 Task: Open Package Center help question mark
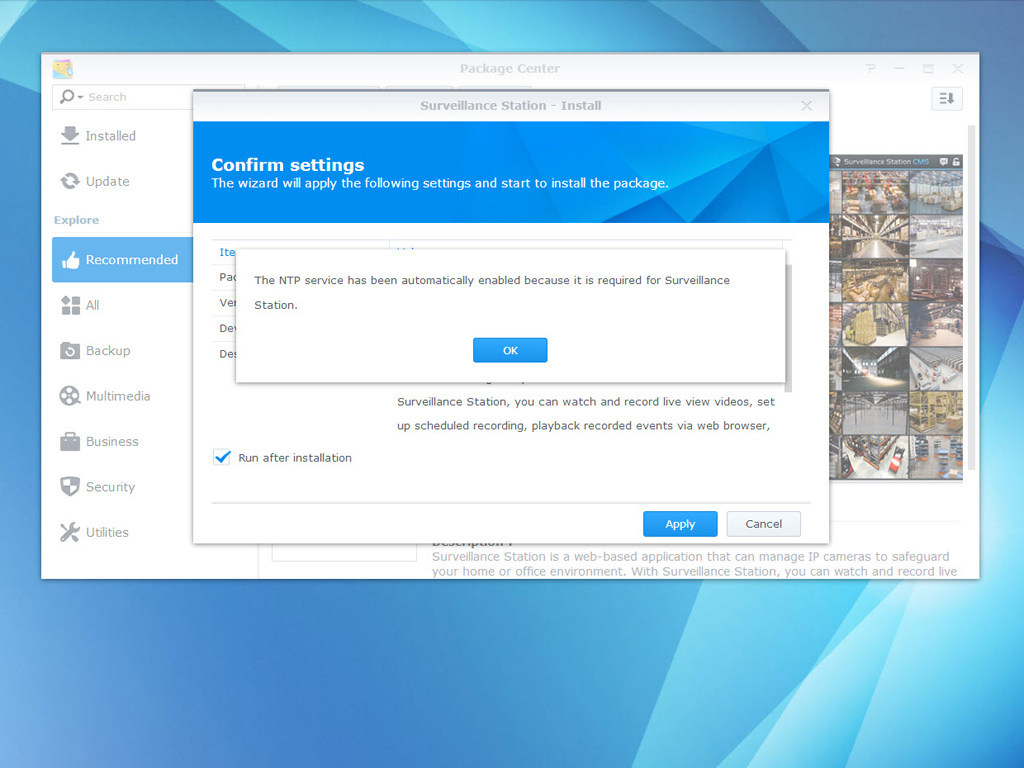(871, 69)
